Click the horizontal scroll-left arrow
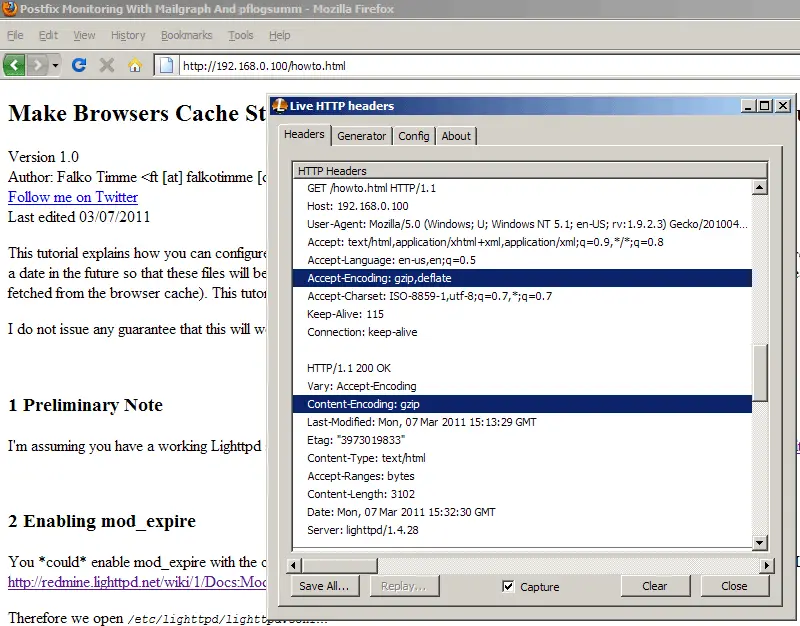Viewport: 800px width, 626px height. pyautogui.click(x=293, y=565)
